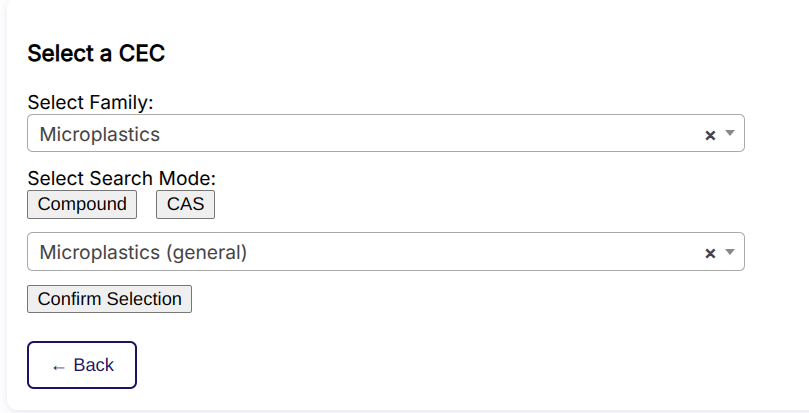Click blank space inside the family selector
This screenshot has height=413, width=809.
click(450, 134)
